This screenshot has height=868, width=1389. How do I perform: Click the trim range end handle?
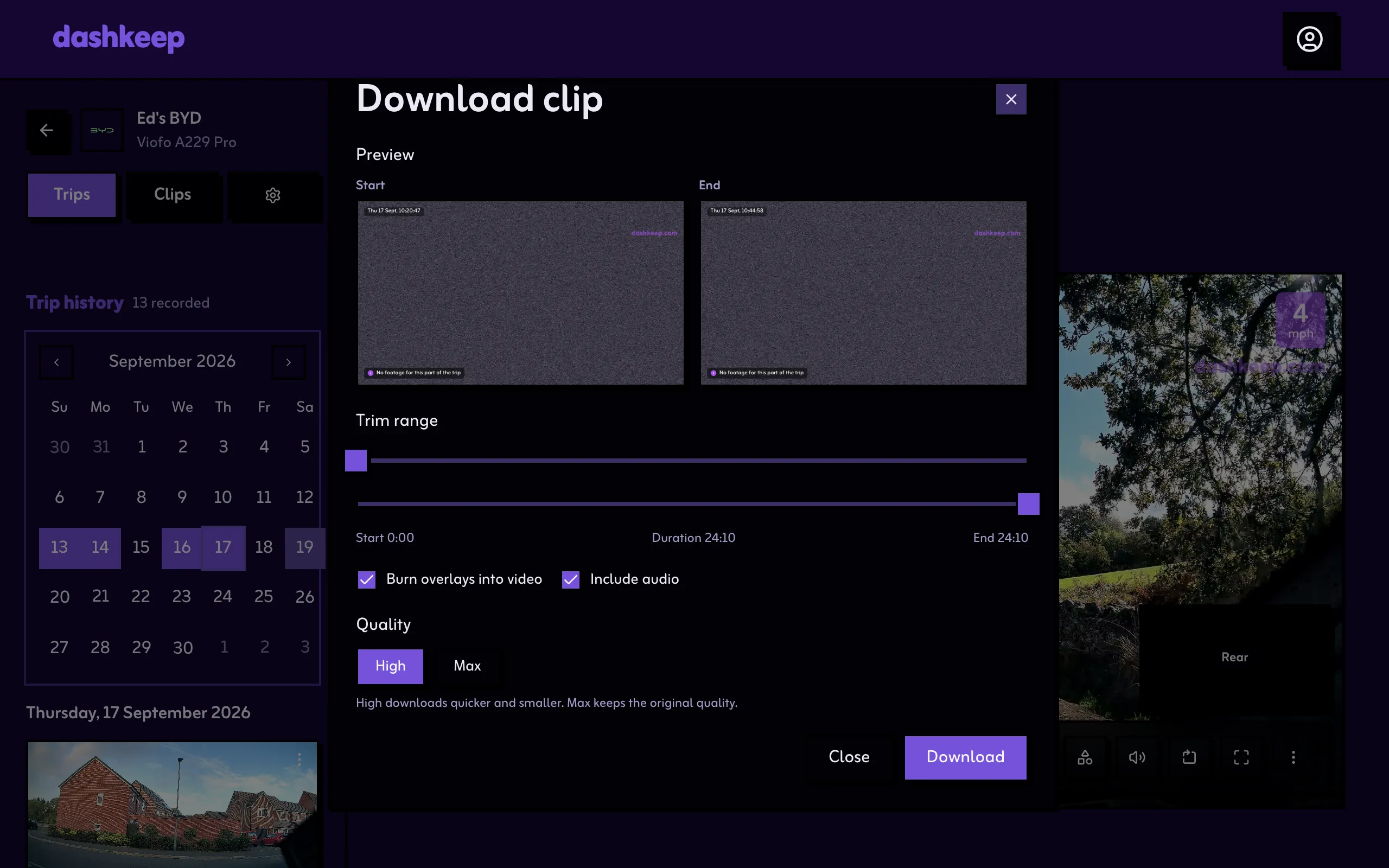coord(1028,504)
